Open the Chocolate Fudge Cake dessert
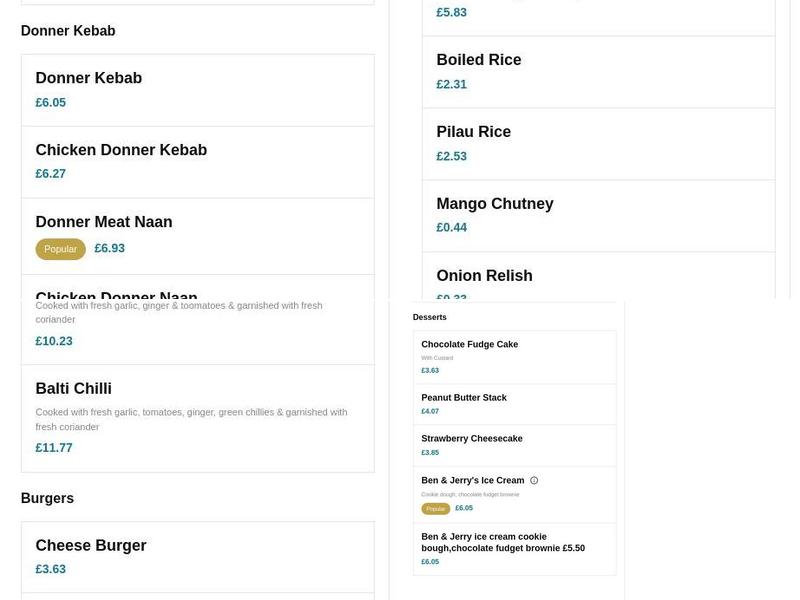This screenshot has height=600, width=800. click(x=470, y=344)
